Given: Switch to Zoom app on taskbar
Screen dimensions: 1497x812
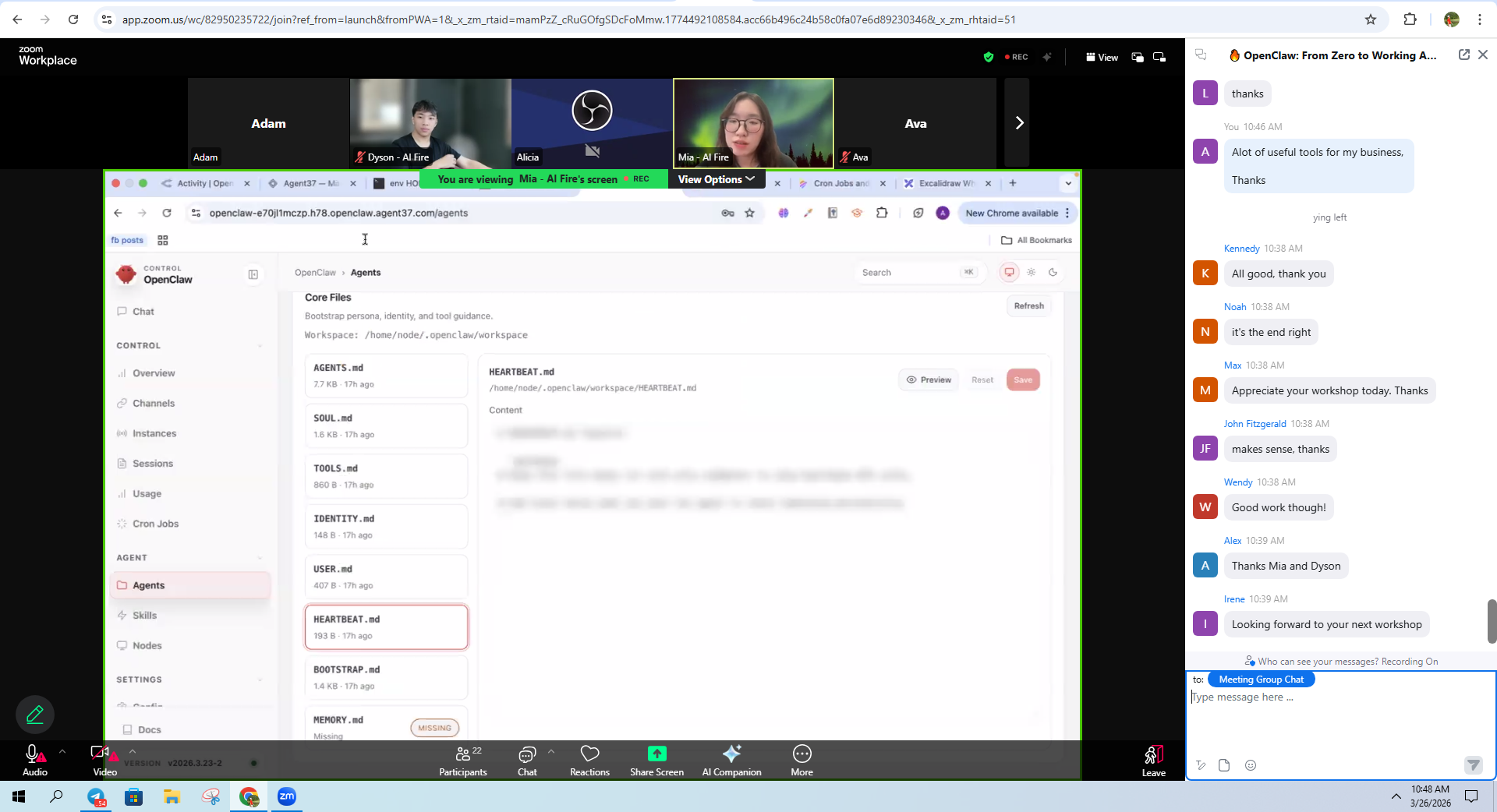Looking at the screenshot, I should 287,796.
